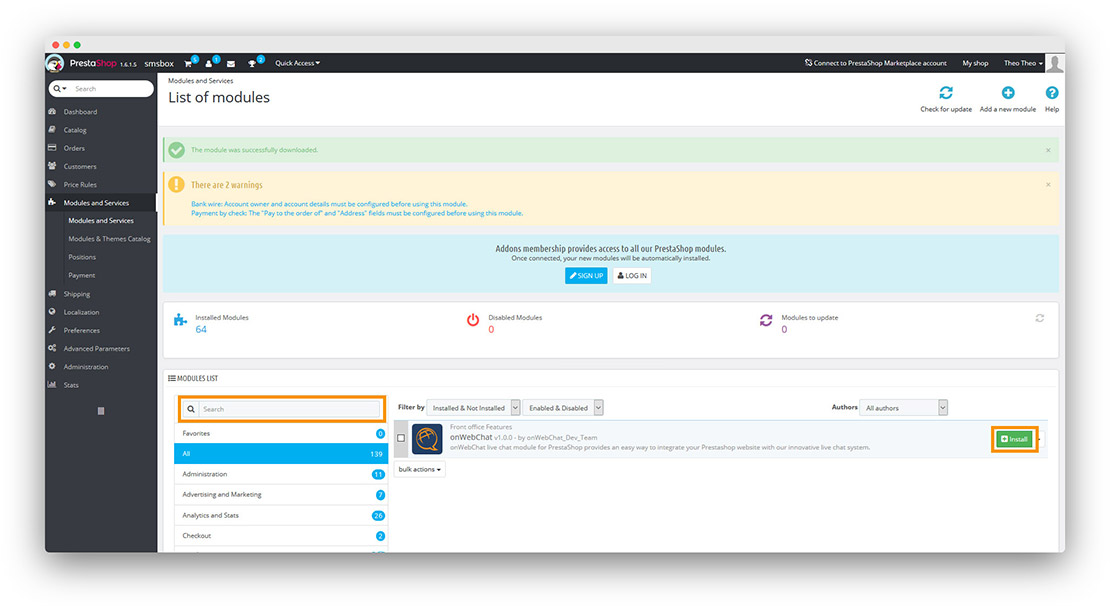Open messages via envelope icon
1110x606 pixels.
tap(230, 63)
